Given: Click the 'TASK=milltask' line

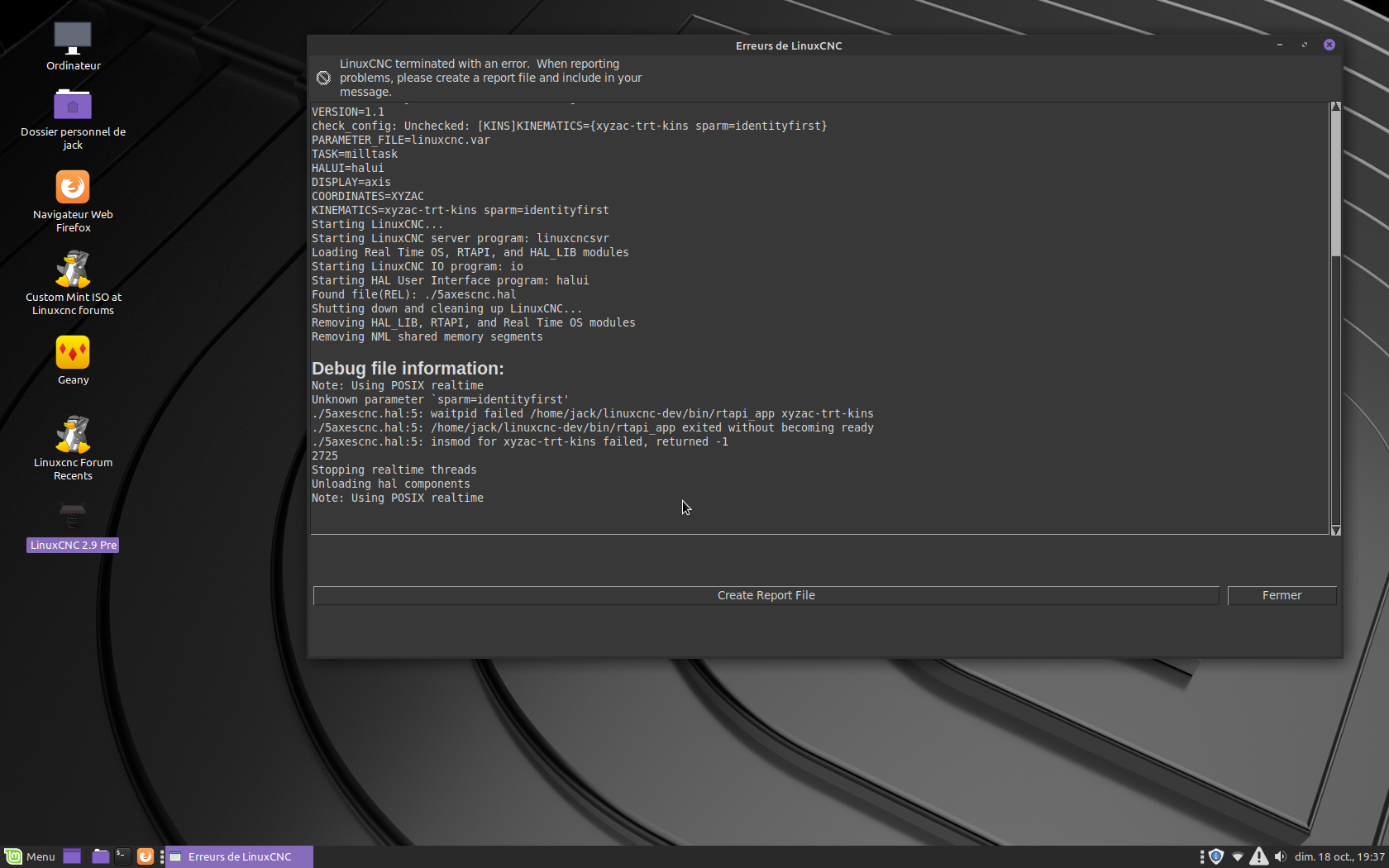Looking at the screenshot, I should point(354,154).
